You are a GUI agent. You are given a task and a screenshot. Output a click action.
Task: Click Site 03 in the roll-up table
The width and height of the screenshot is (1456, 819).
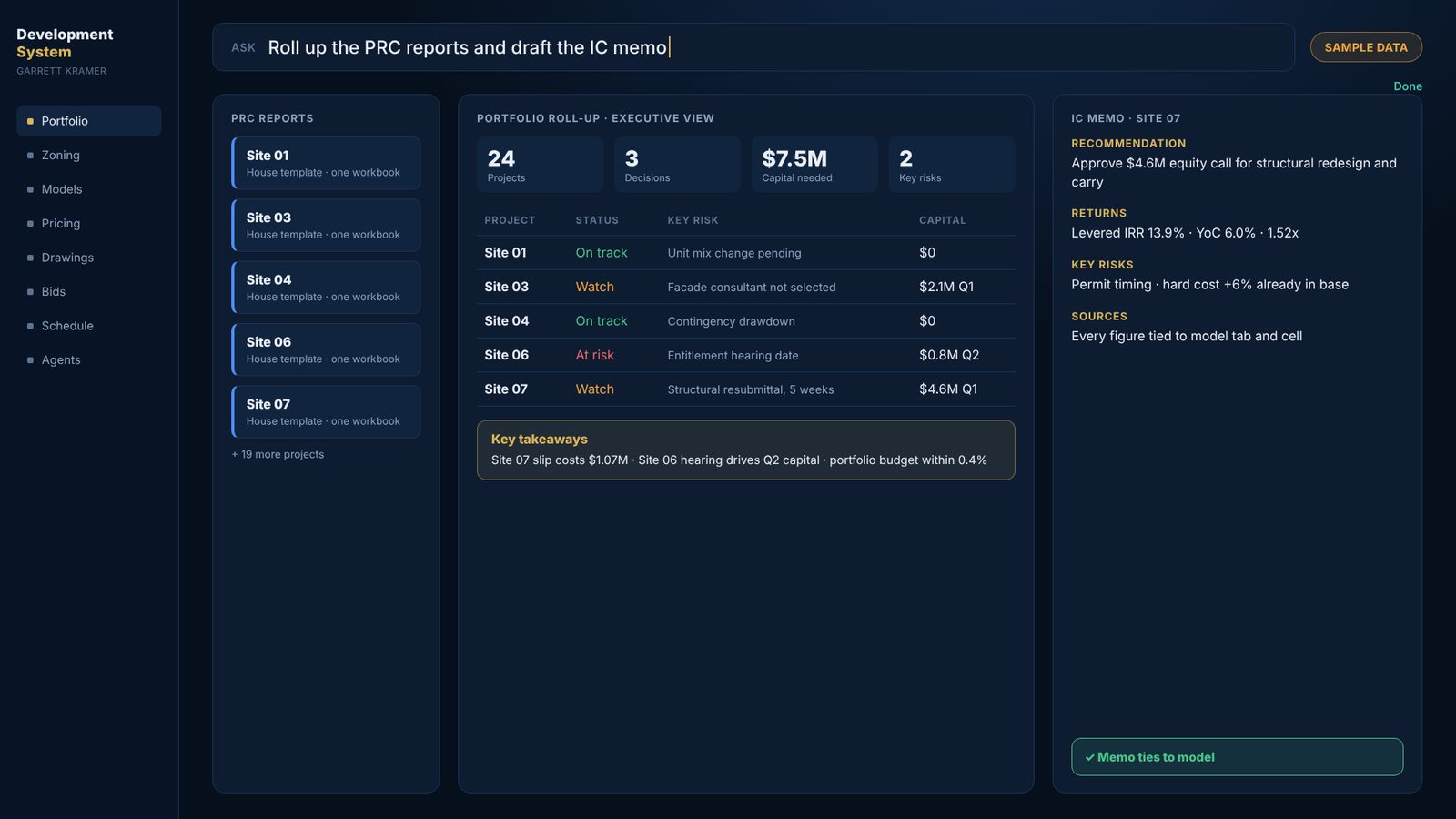506,287
